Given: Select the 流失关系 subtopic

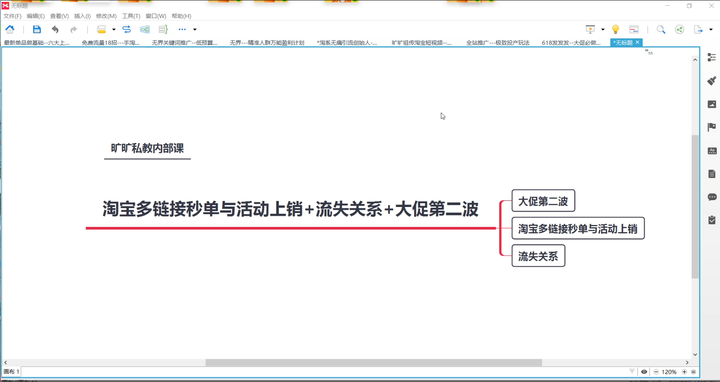Looking at the screenshot, I should 538,256.
